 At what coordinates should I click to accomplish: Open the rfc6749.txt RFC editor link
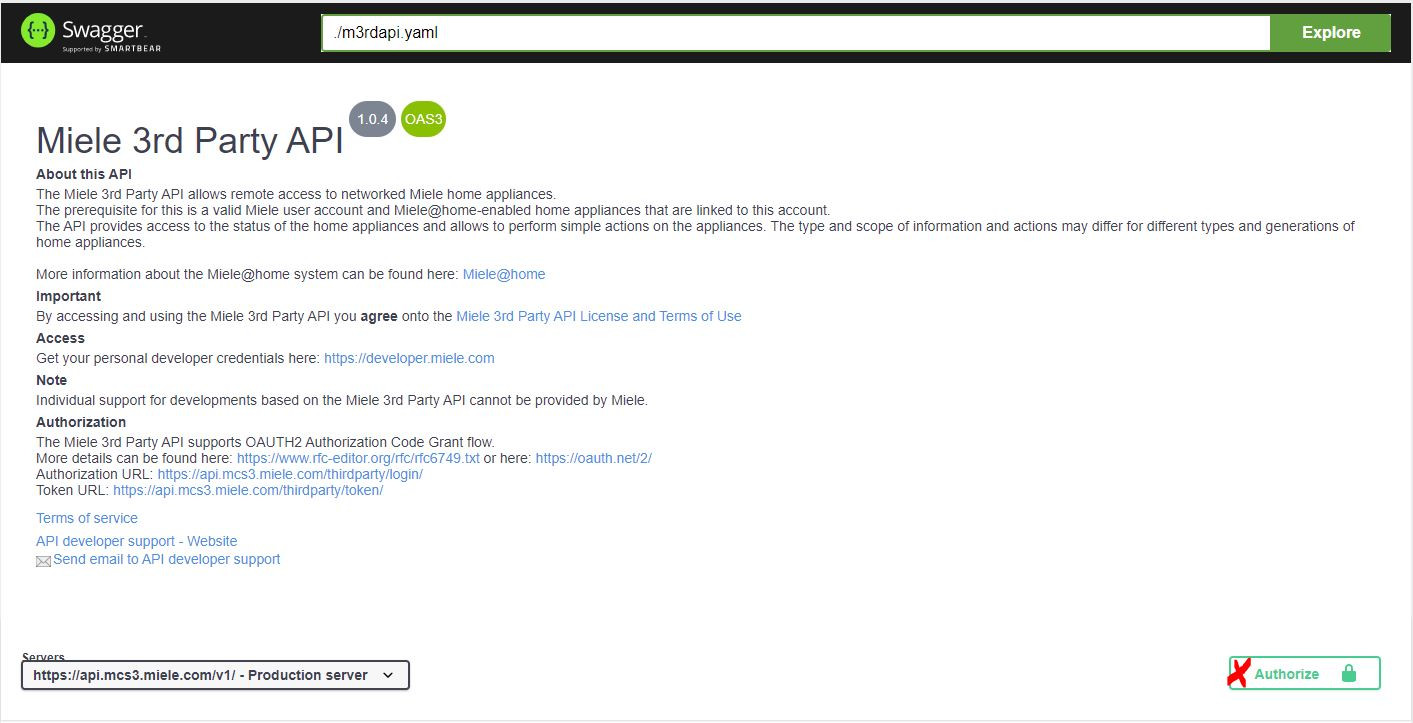pos(358,458)
